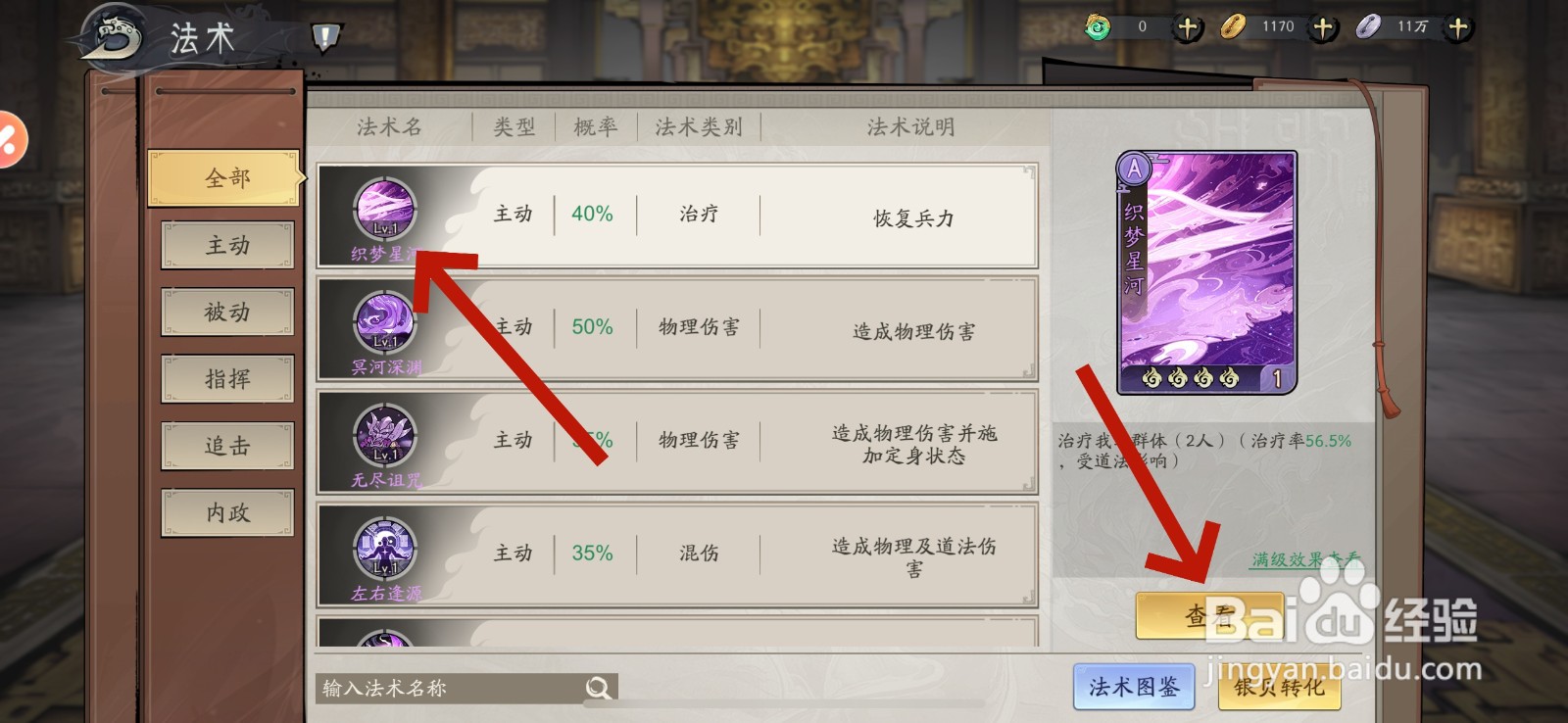Switch to the 主动 category tab
This screenshot has width=1568, height=723.
pos(227,245)
